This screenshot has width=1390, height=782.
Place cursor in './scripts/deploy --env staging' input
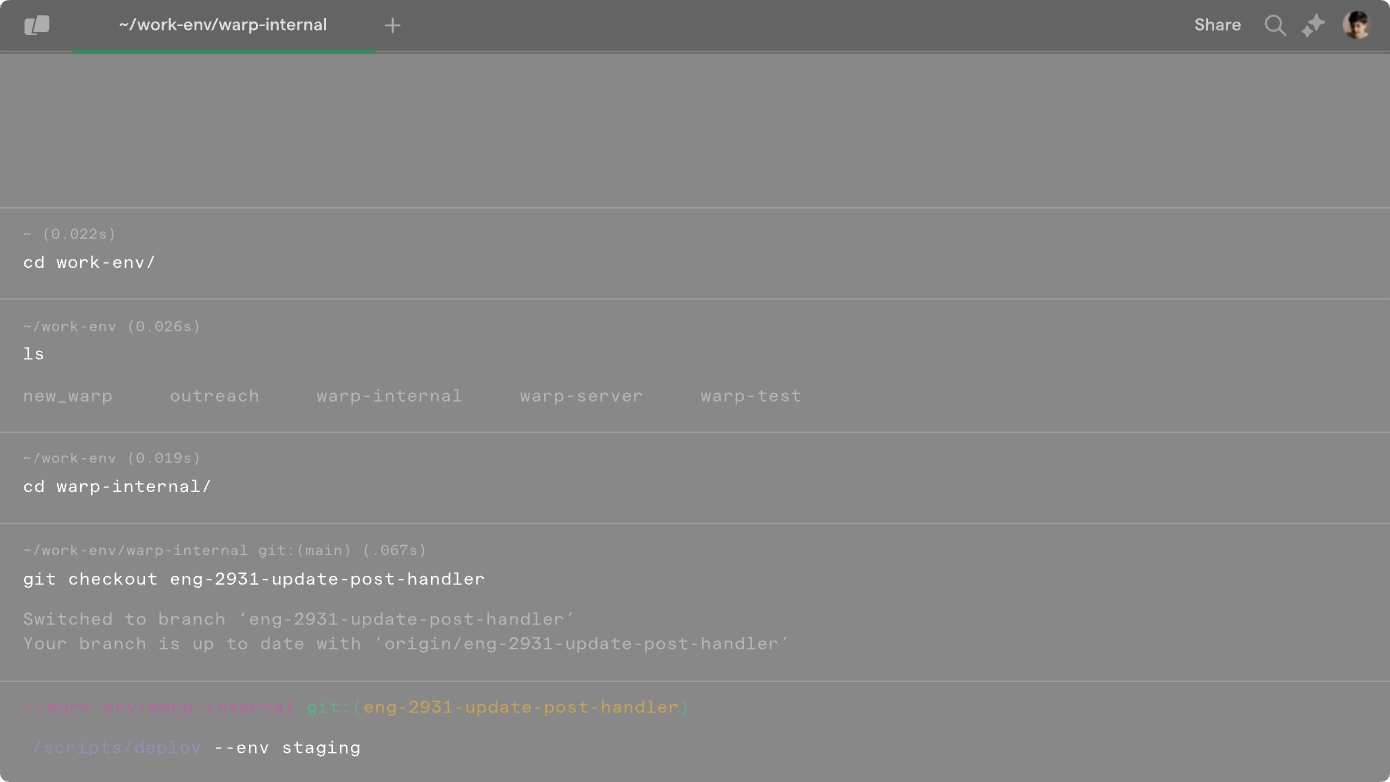(192, 748)
